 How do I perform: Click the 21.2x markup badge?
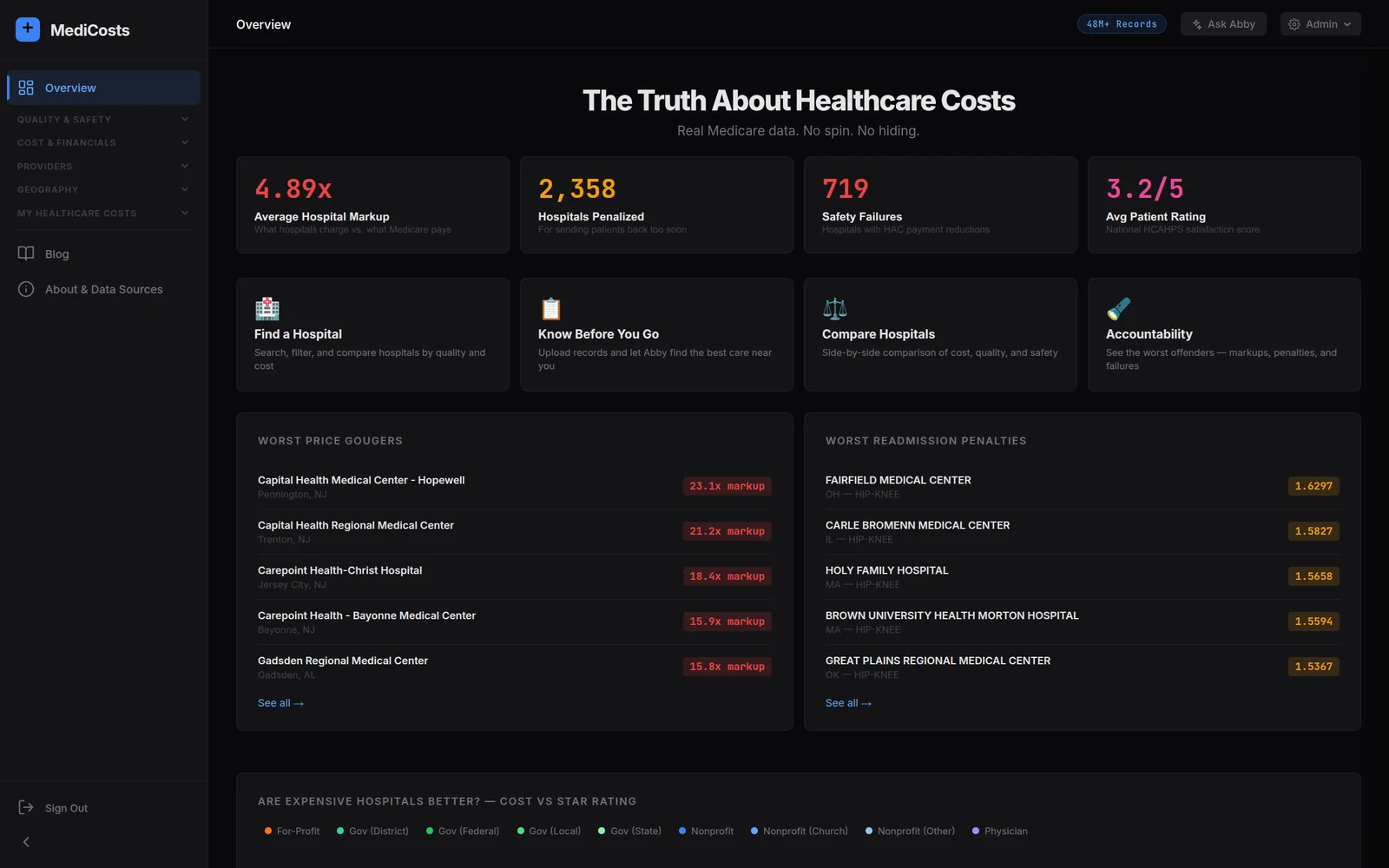click(727, 531)
